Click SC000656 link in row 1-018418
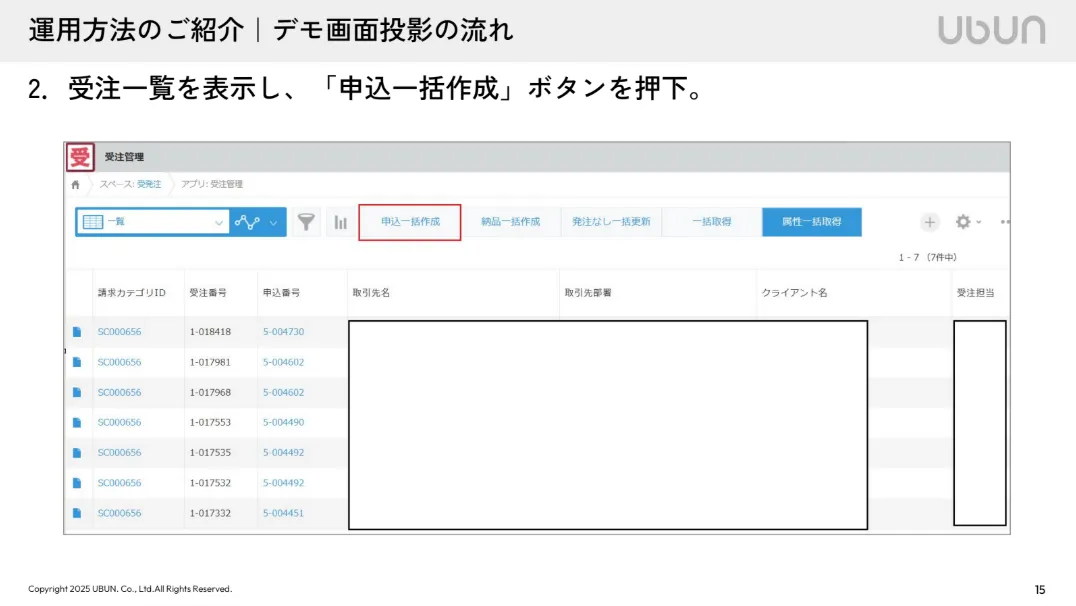 click(119, 331)
